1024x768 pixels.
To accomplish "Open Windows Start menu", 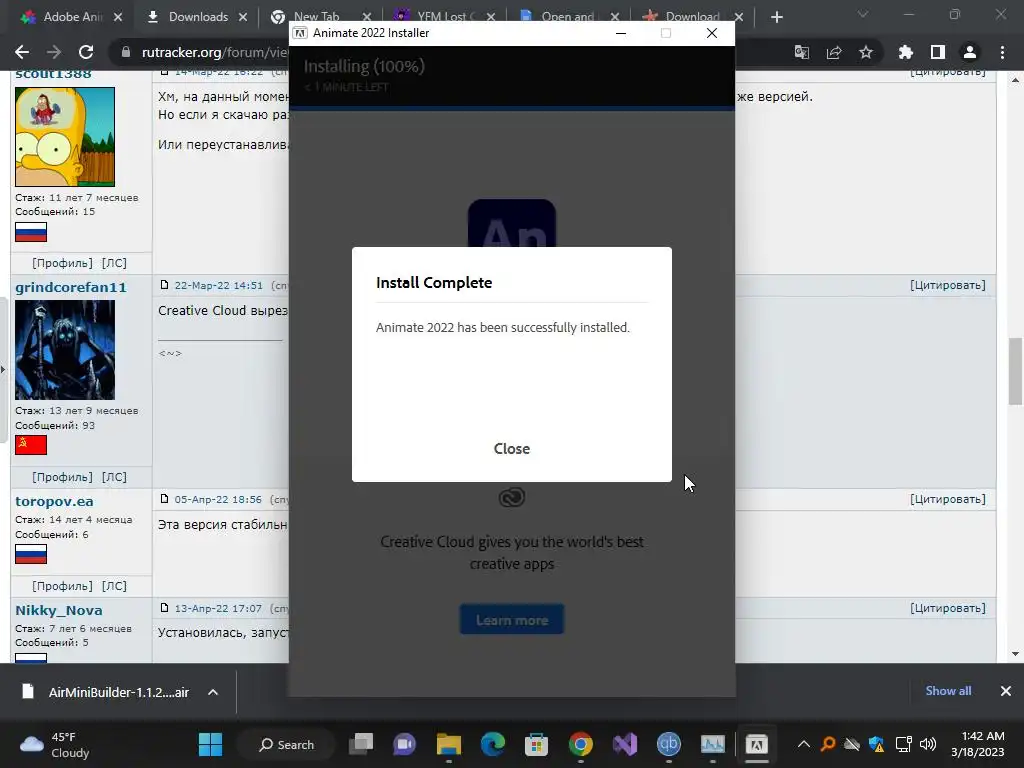I will [210, 744].
